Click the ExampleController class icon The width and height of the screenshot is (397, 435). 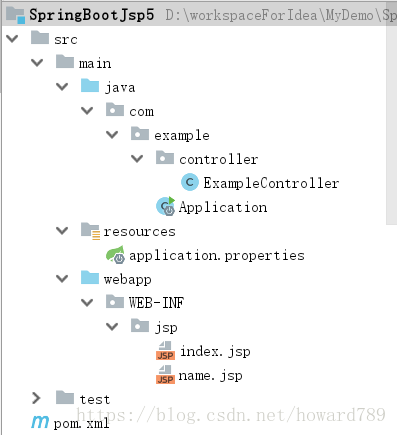point(190,182)
